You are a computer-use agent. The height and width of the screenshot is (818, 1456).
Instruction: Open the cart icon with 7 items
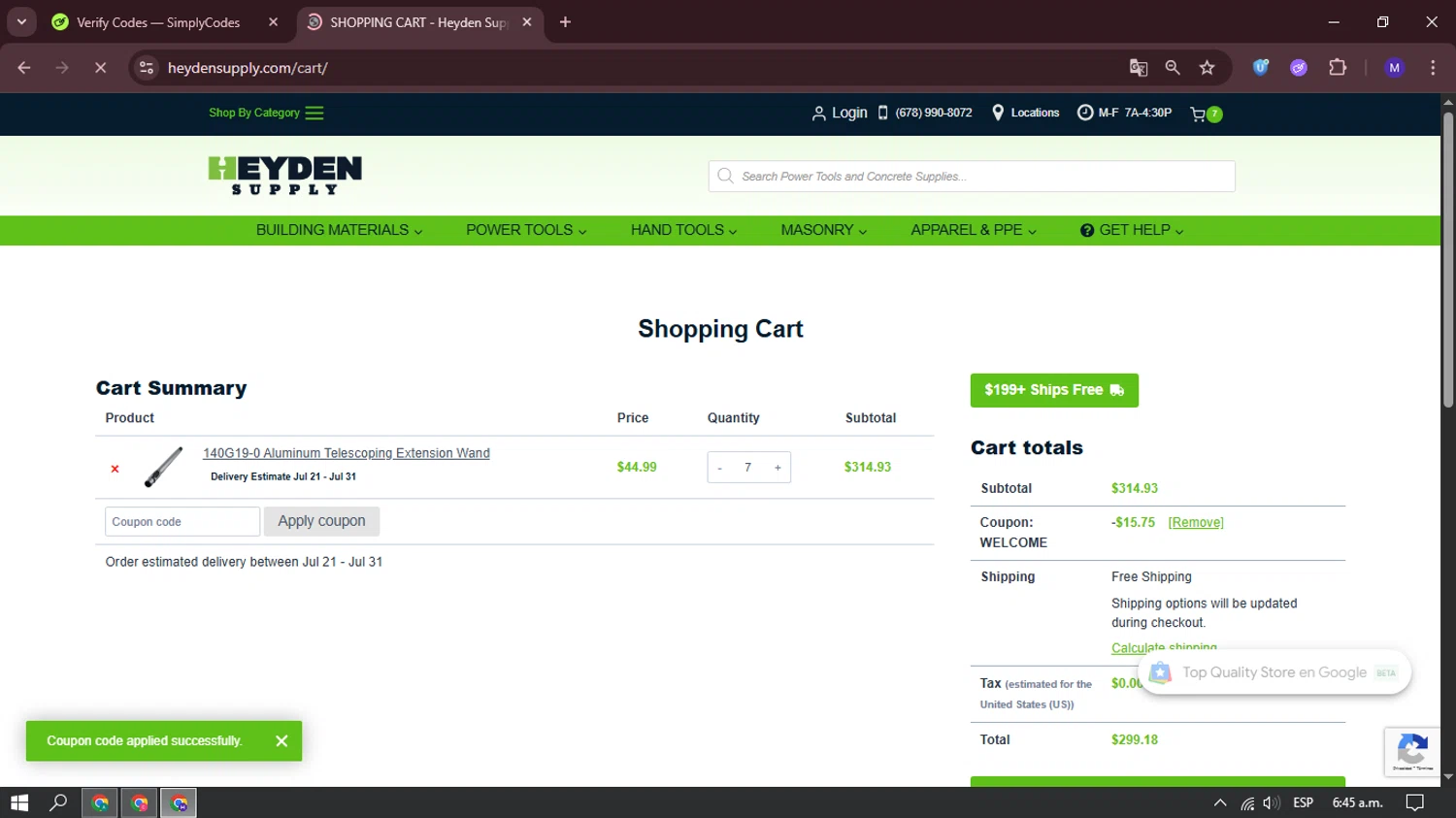(x=1206, y=114)
